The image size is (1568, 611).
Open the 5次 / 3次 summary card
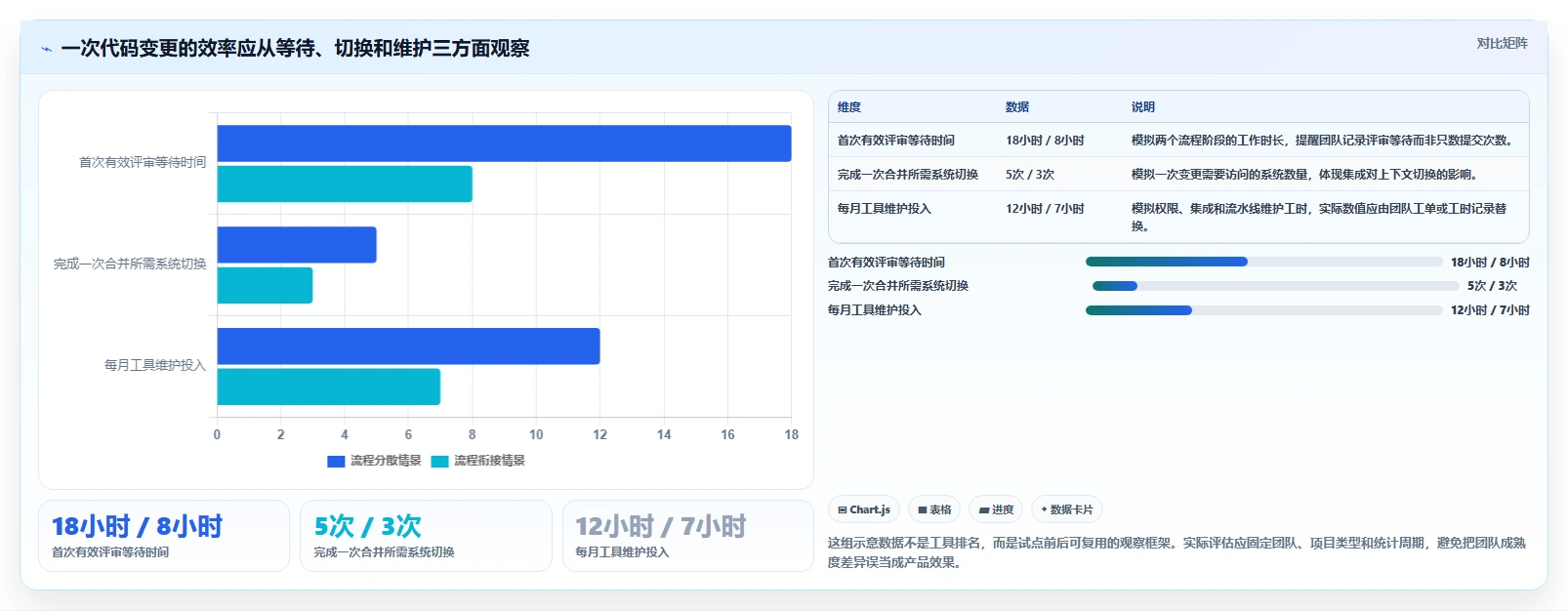pos(426,536)
